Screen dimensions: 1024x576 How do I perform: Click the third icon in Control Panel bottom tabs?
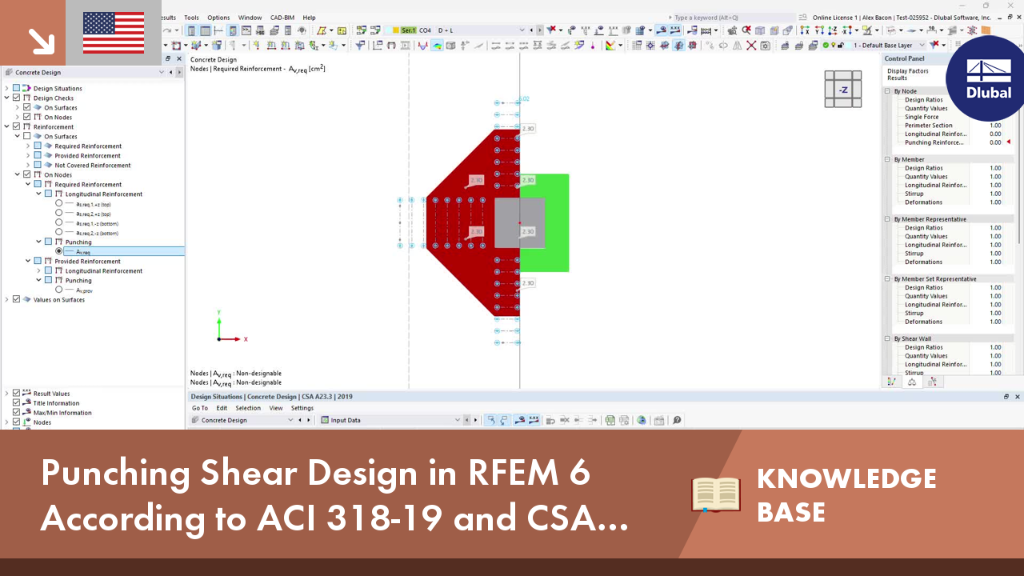click(932, 382)
